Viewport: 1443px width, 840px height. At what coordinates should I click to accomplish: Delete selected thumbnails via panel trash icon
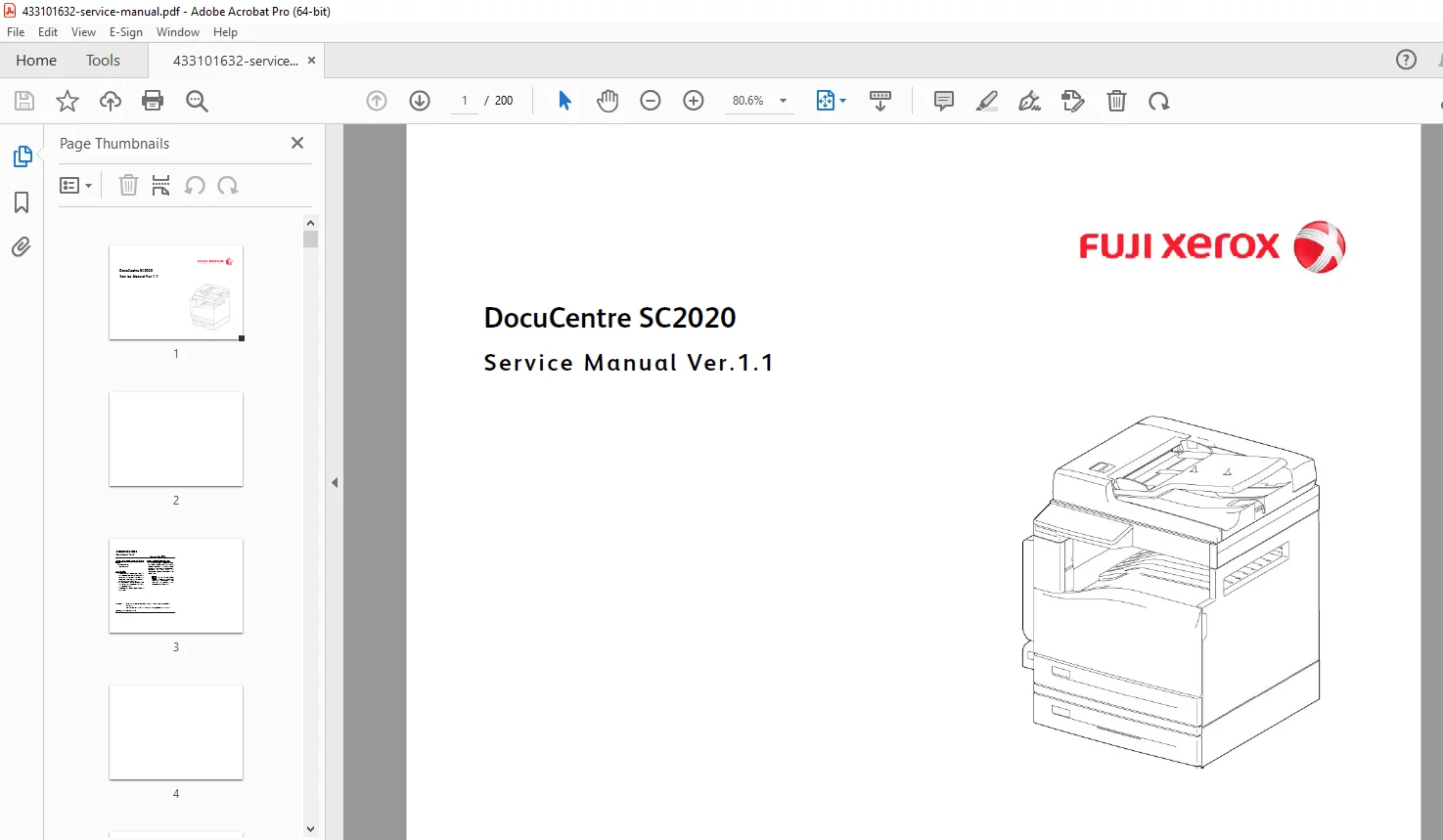pyautogui.click(x=128, y=185)
